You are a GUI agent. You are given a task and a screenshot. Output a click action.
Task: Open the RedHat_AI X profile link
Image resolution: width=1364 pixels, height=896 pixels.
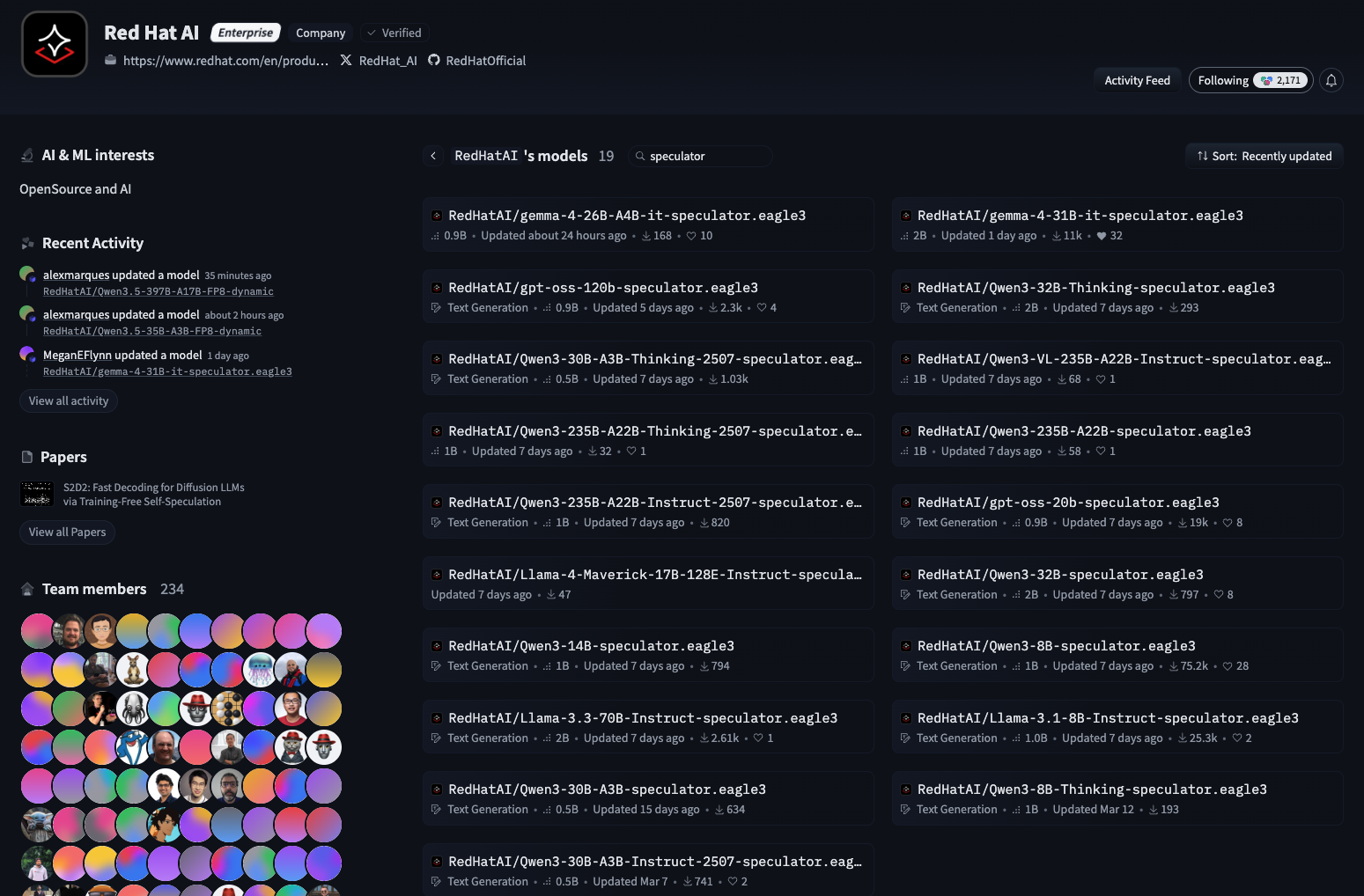pyautogui.click(x=379, y=61)
